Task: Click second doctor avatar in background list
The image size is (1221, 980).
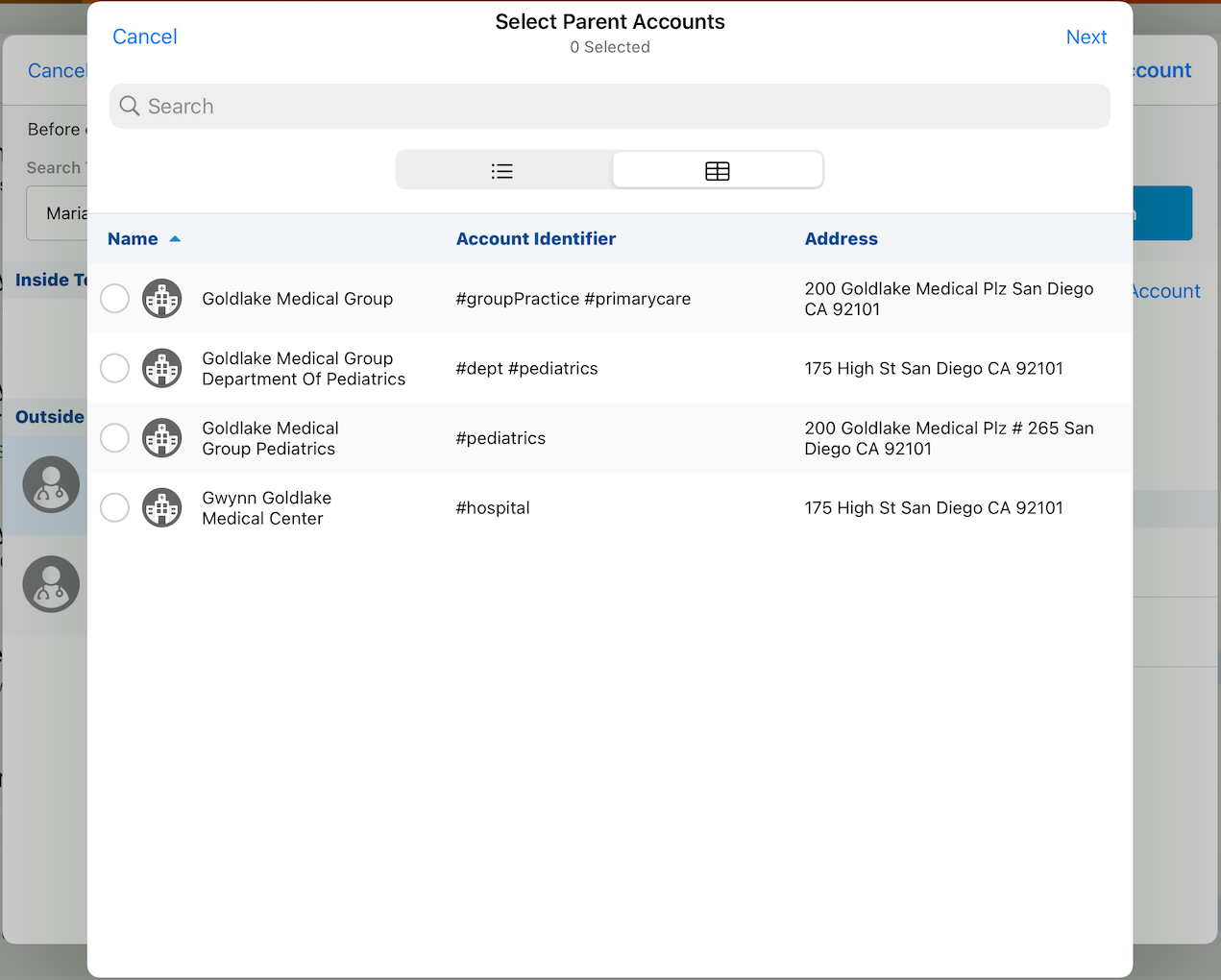Action: 51,584
